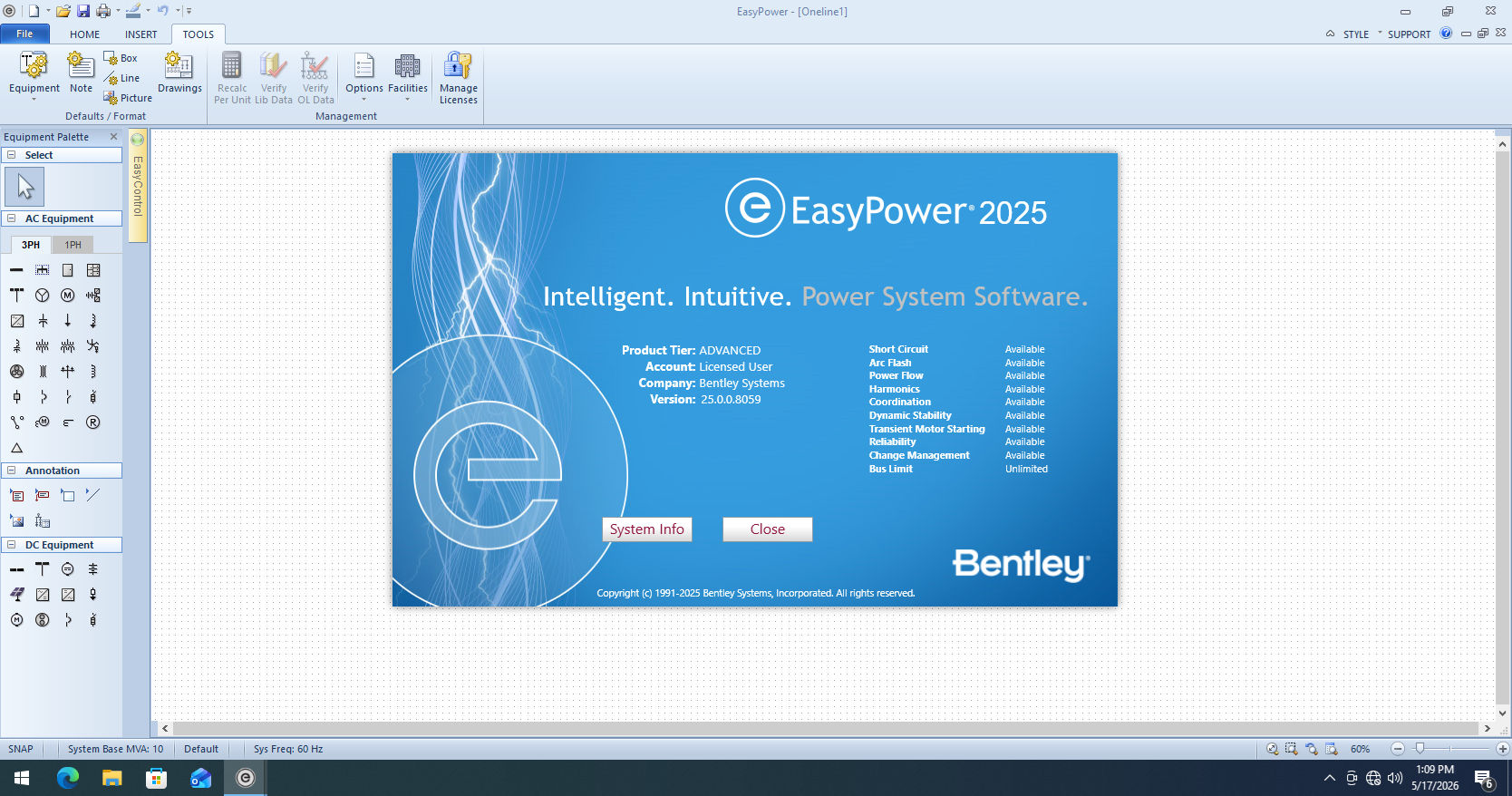
Task: Pick the AC bus tool in palette
Action: pyautogui.click(x=16, y=270)
